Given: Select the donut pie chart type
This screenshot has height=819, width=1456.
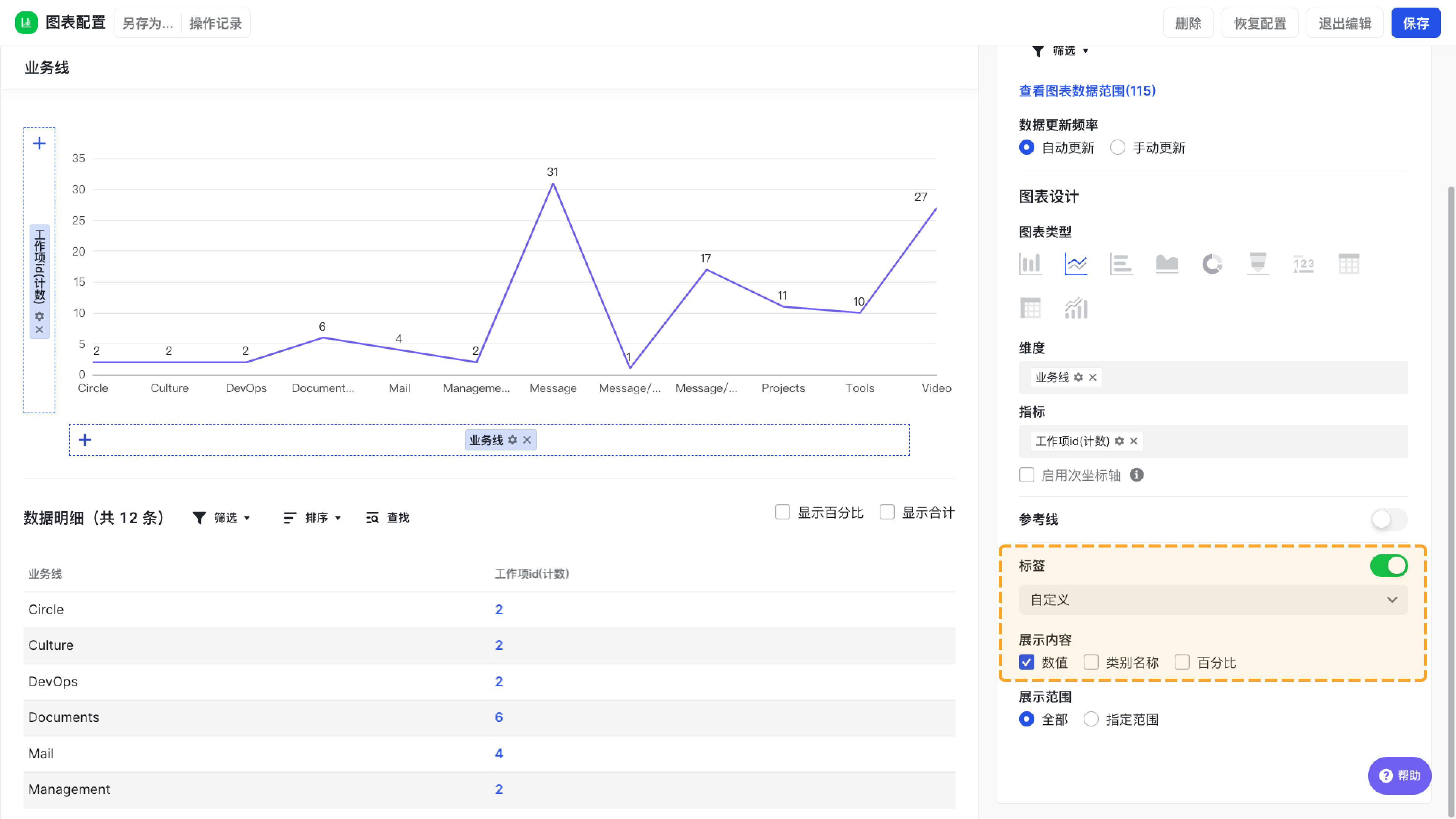Looking at the screenshot, I should click(1212, 264).
